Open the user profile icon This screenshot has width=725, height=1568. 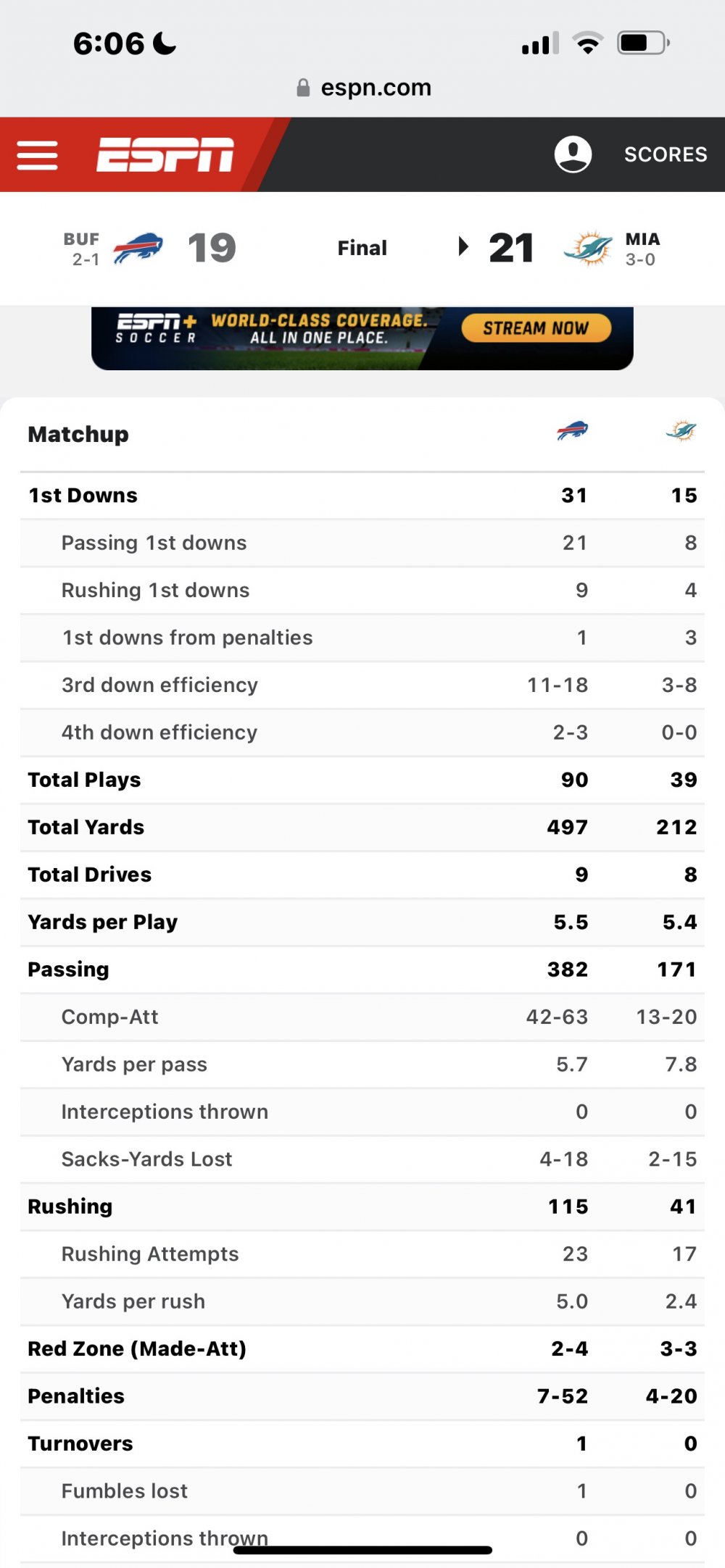[573, 154]
